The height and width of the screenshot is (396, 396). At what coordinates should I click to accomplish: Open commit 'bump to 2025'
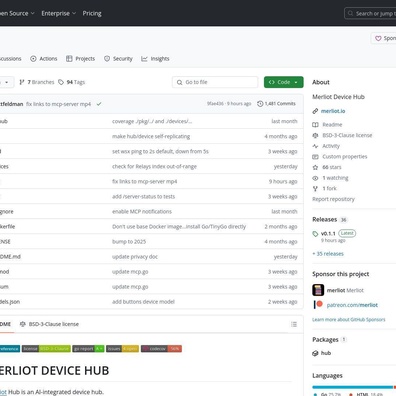pos(129,241)
